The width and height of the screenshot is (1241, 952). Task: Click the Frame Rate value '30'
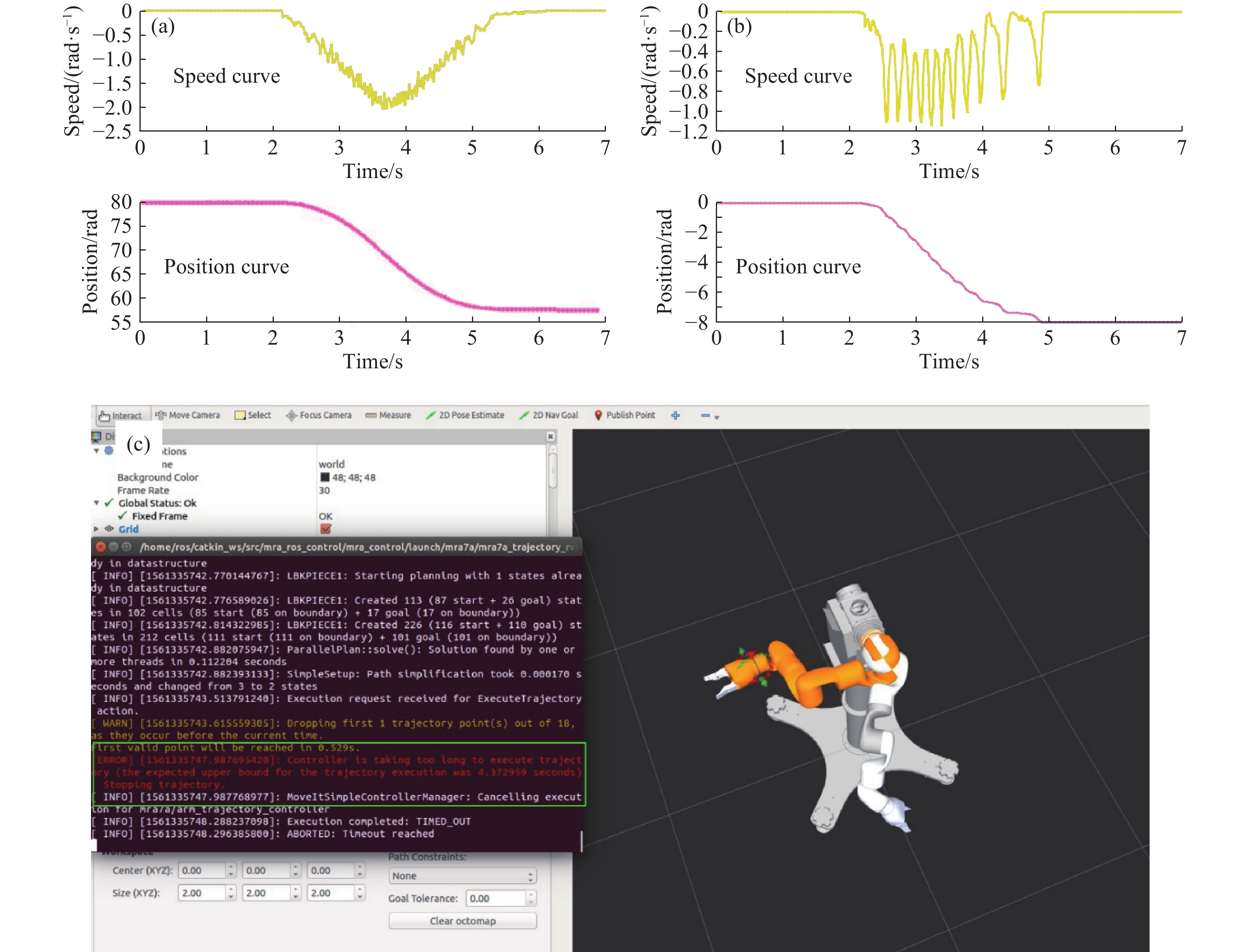[x=324, y=490]
